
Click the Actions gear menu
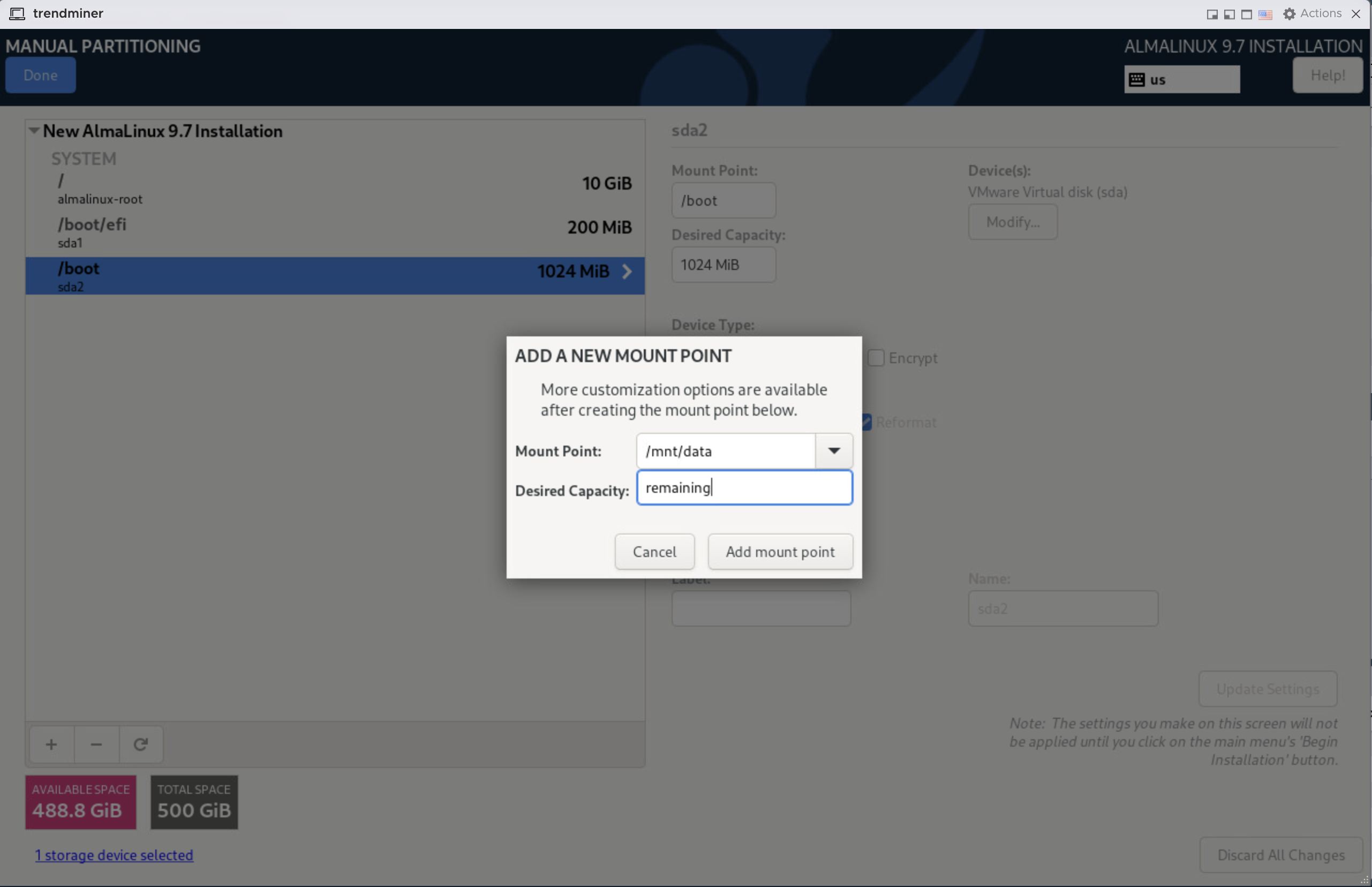[1312, 13]
